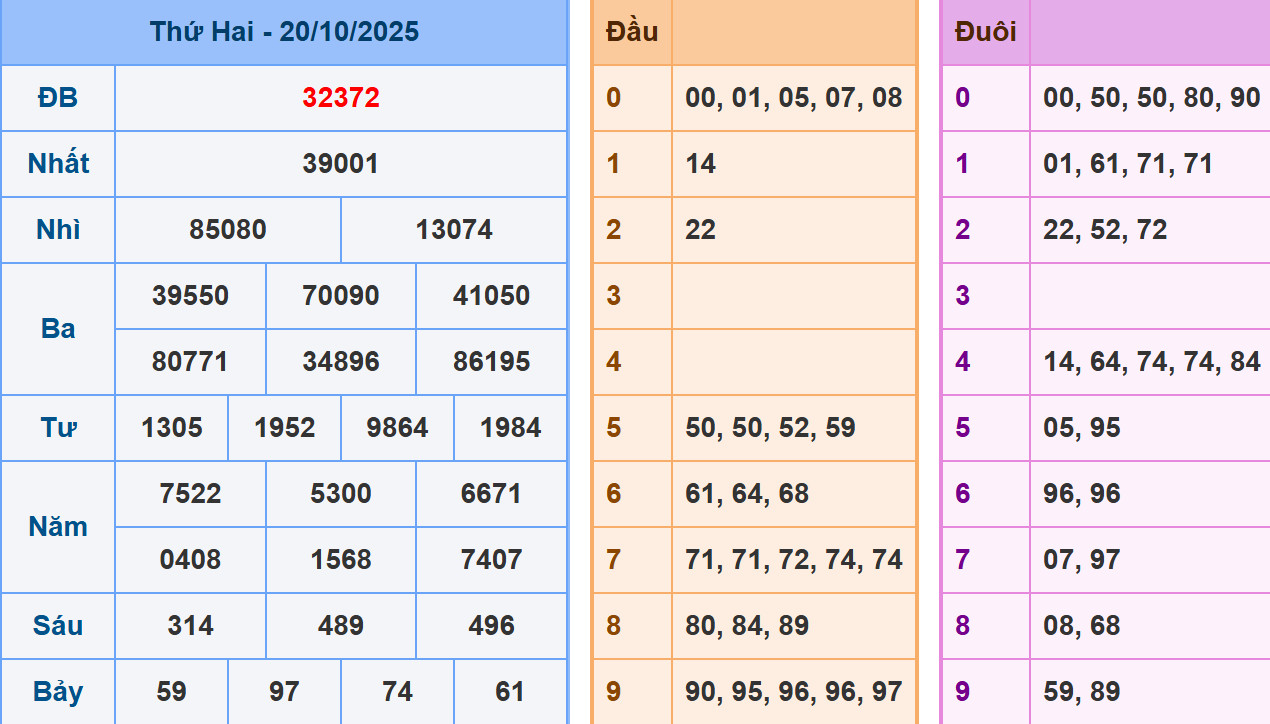The image size is (1270, 724).
Task: Select the Bảy prize cell showing 97
Action: (x=284, y=692)
